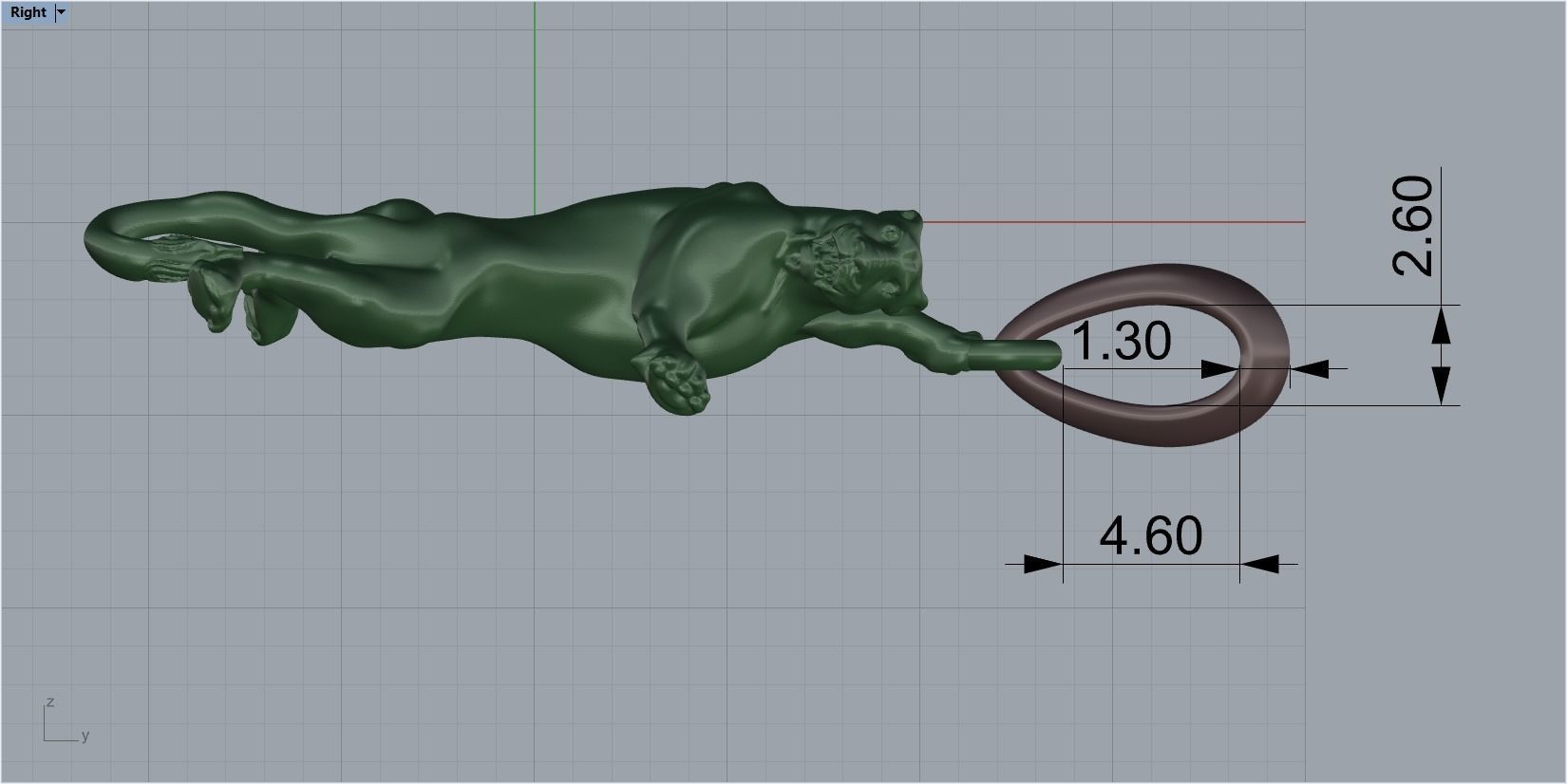This screenshot has width=1567, height=784.
Task: Select the 1.30 dimension text
Action: coord(1122,342)
